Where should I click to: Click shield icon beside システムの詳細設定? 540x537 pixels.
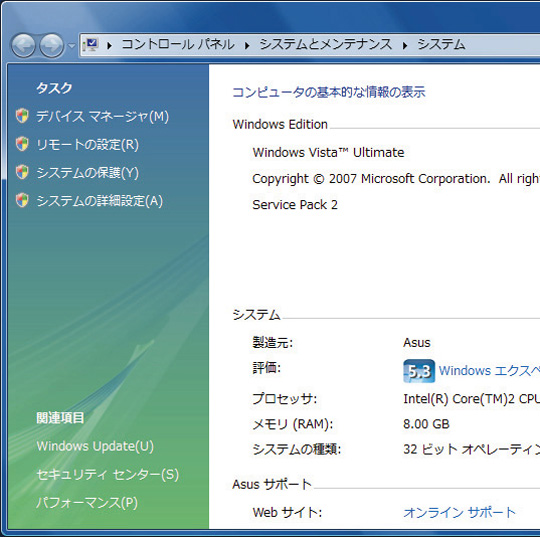pyautogui.click(x=22, y=200)
